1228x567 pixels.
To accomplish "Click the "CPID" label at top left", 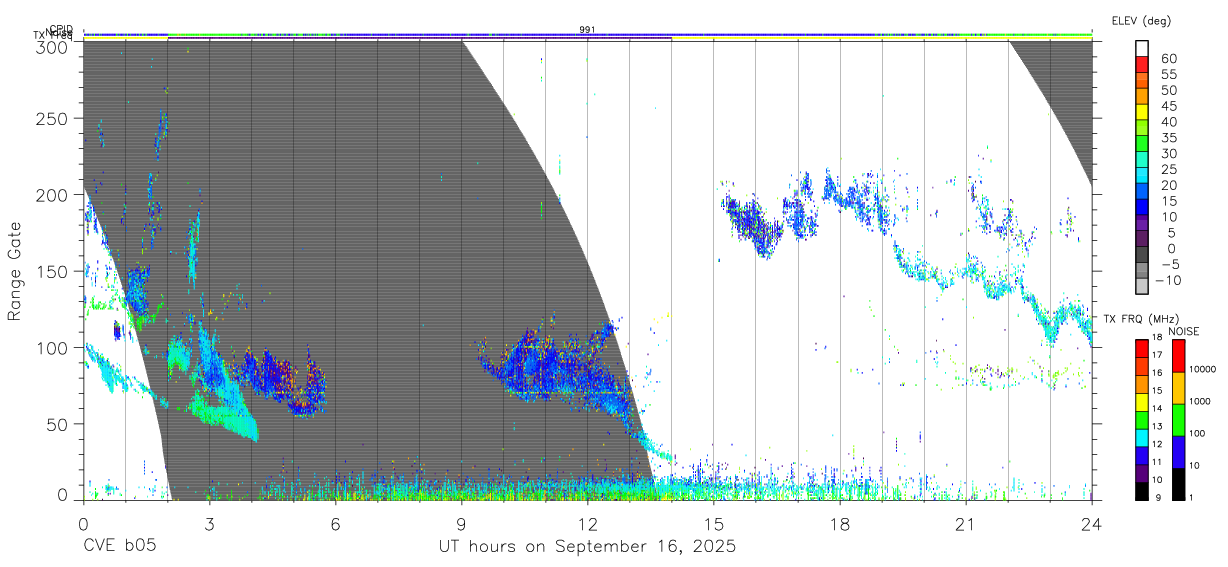I will [61, 29].
